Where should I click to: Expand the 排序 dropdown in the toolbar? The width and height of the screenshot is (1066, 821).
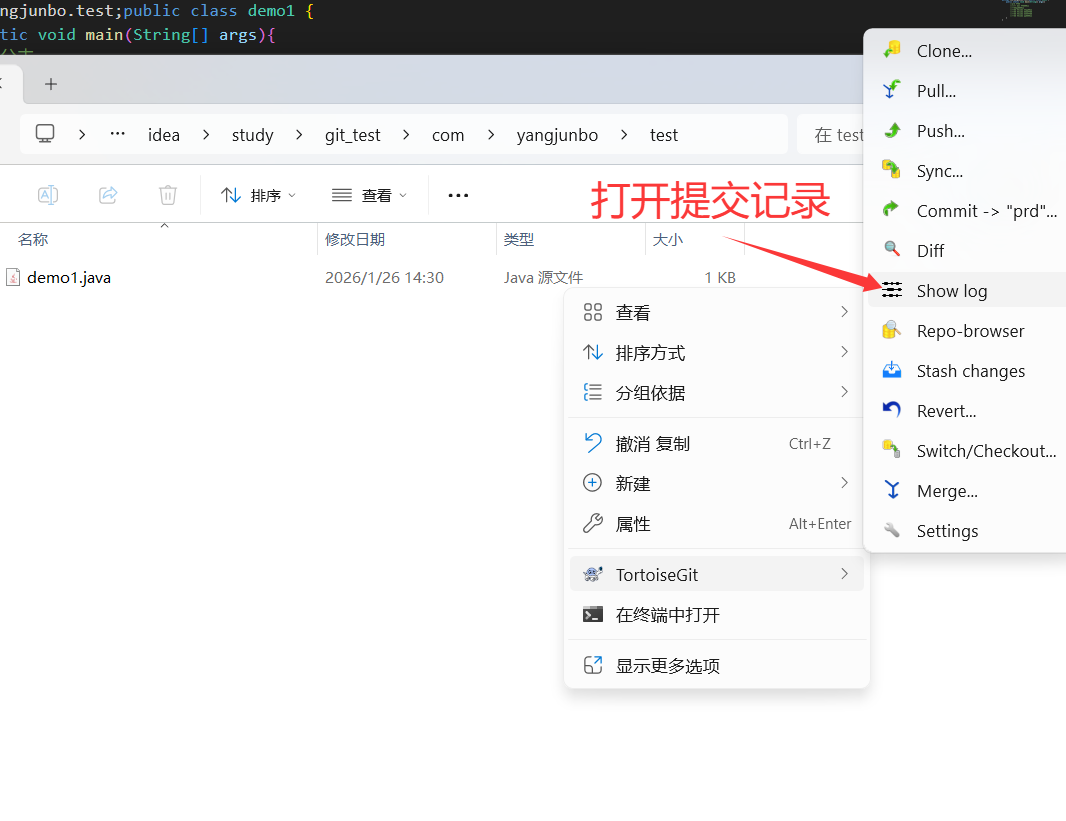258,195
